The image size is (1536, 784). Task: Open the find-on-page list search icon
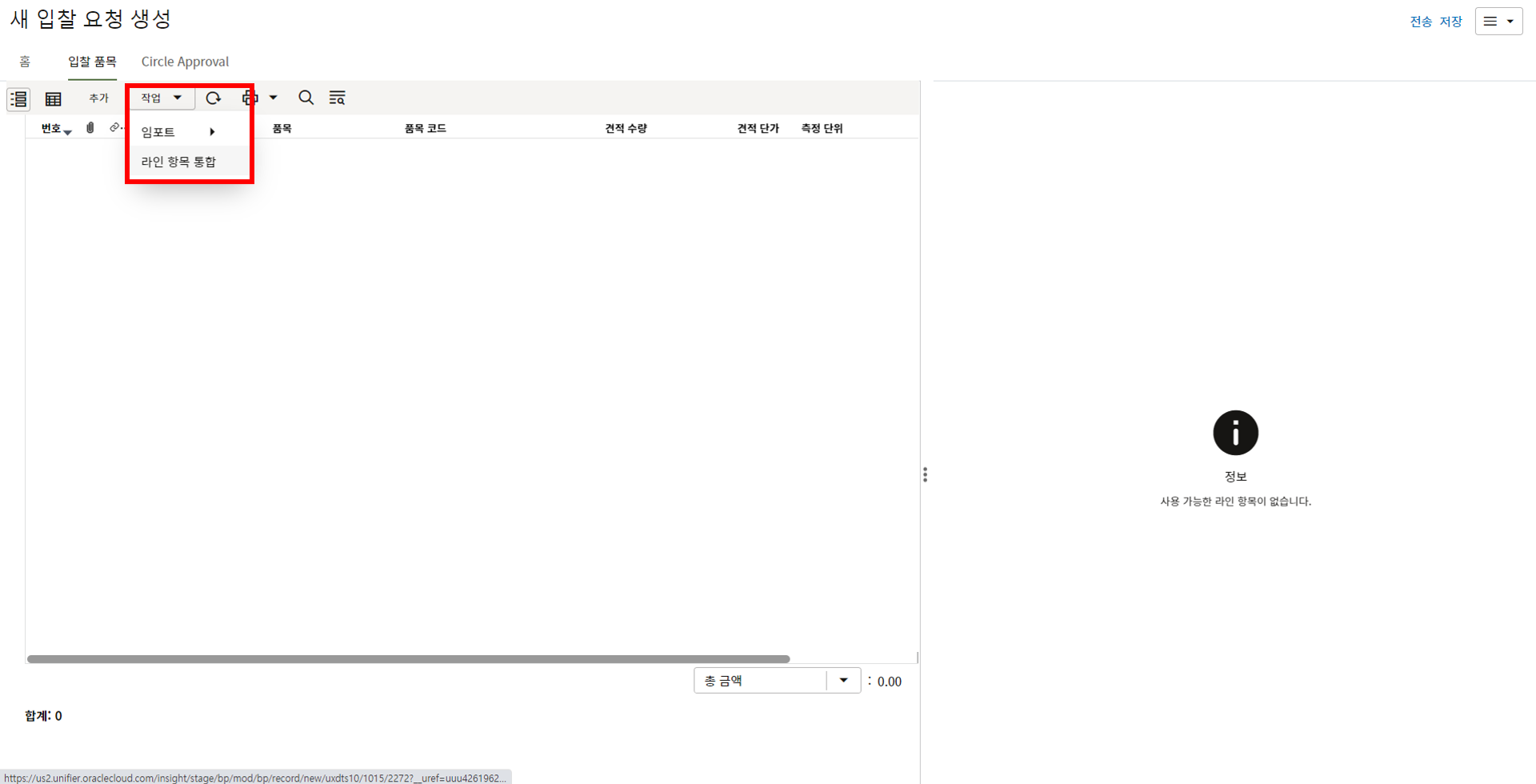[337, 98]
